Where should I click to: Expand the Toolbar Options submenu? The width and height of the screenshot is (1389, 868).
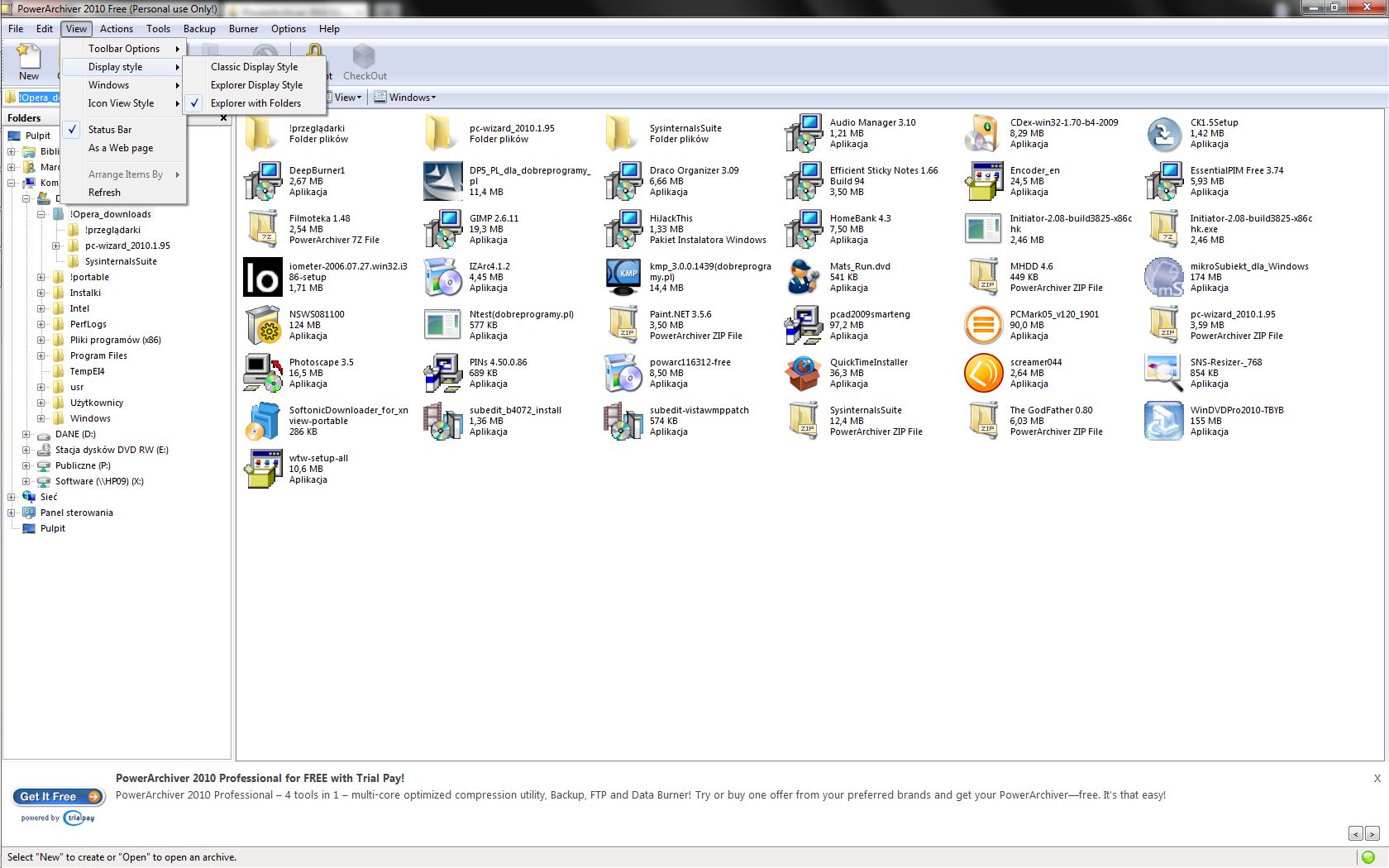click(x=124, y=49)
